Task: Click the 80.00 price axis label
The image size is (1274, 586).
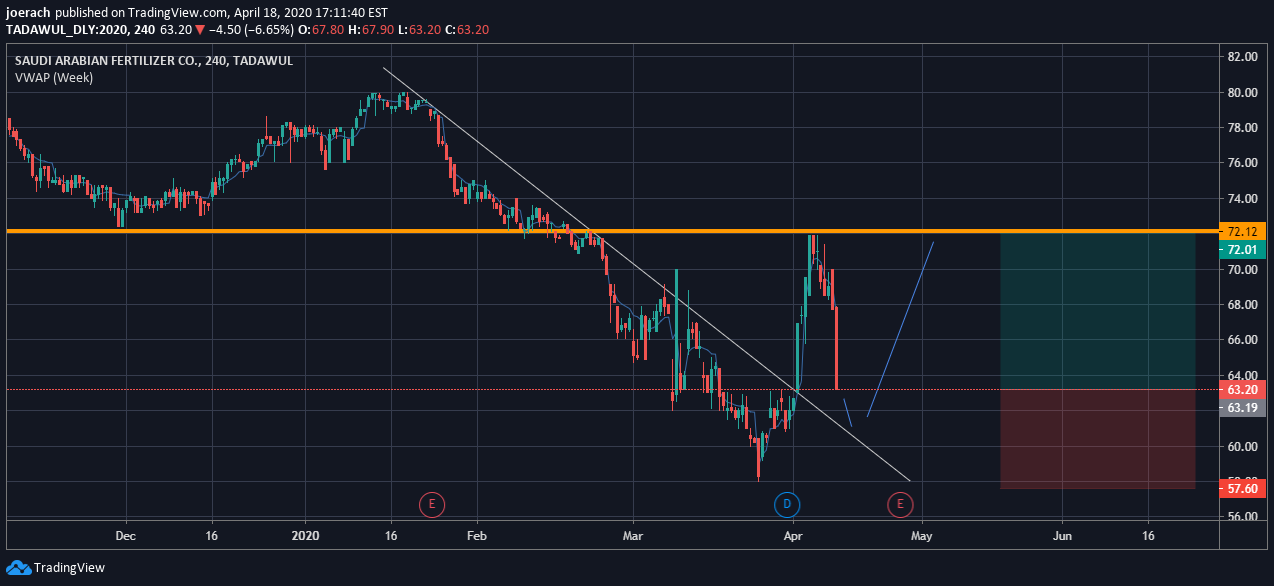Action: tap(1242, 92)
